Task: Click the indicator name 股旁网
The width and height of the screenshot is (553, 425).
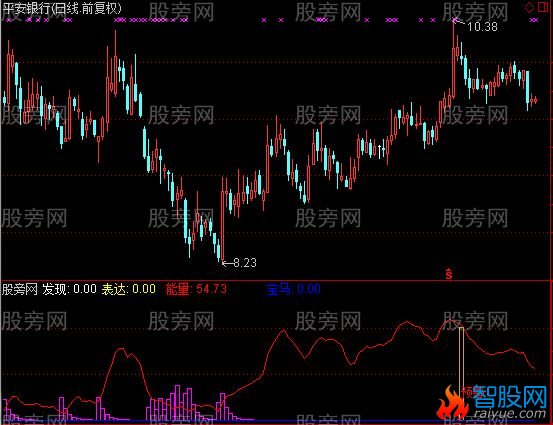Action: click(x=20, y=289)
